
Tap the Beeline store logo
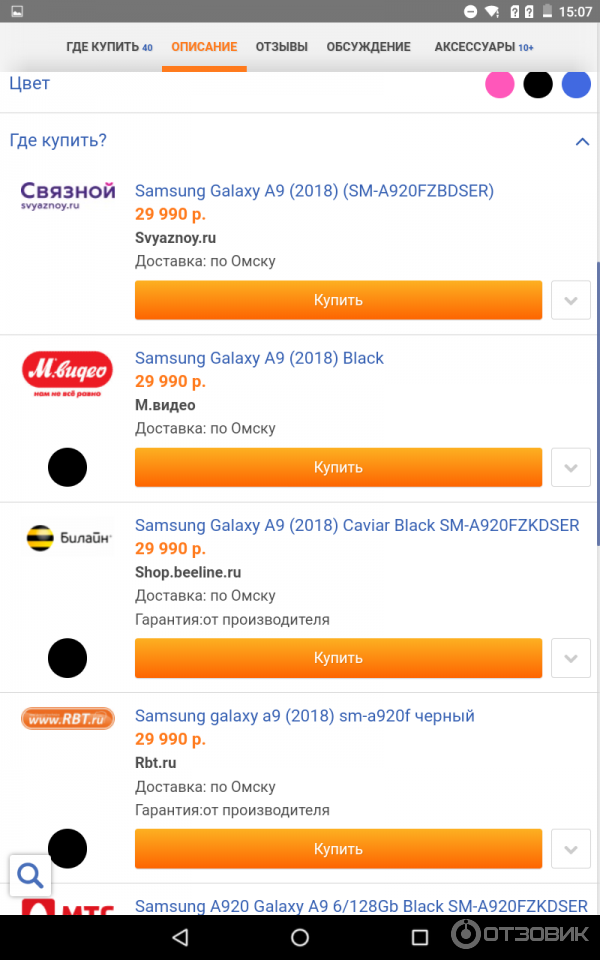point(68,539)
